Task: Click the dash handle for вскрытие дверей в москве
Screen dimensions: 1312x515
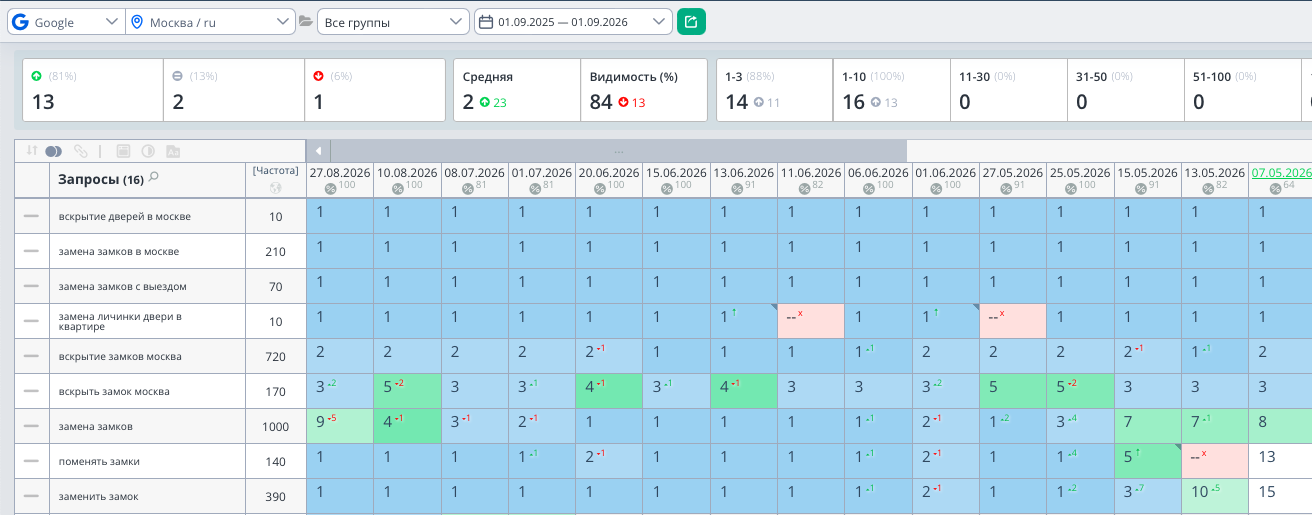Action: pos(32,216)
